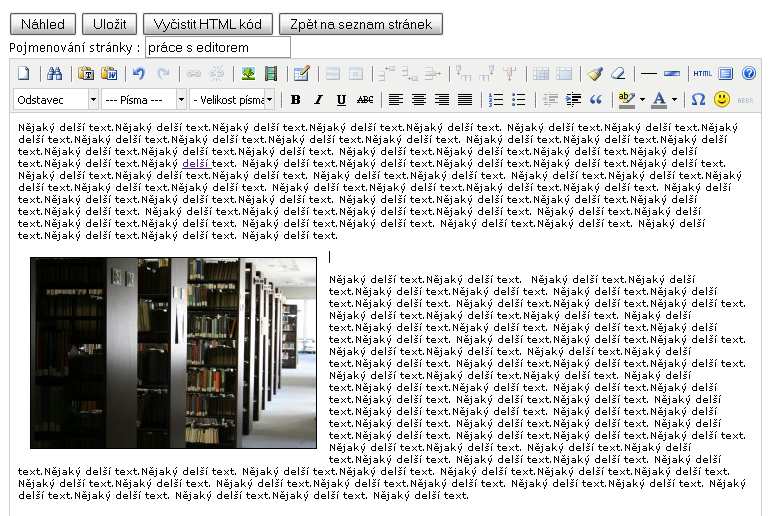The height and width of the screenshot is (516, 771).
Task: Justify the text fully
Action: coord(465,100)
